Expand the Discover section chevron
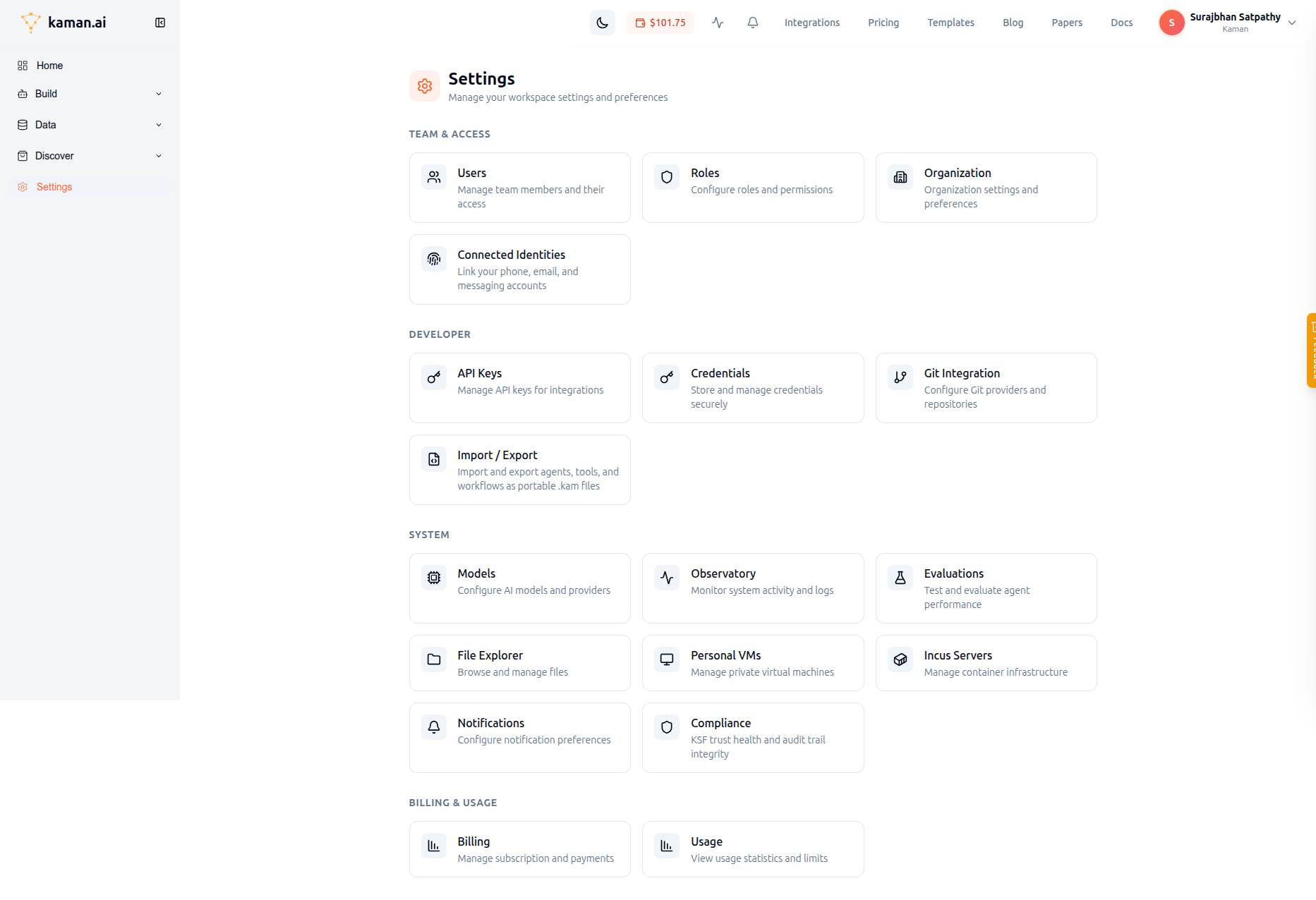Screen dimensions: 1316x900 coord(159,156)
